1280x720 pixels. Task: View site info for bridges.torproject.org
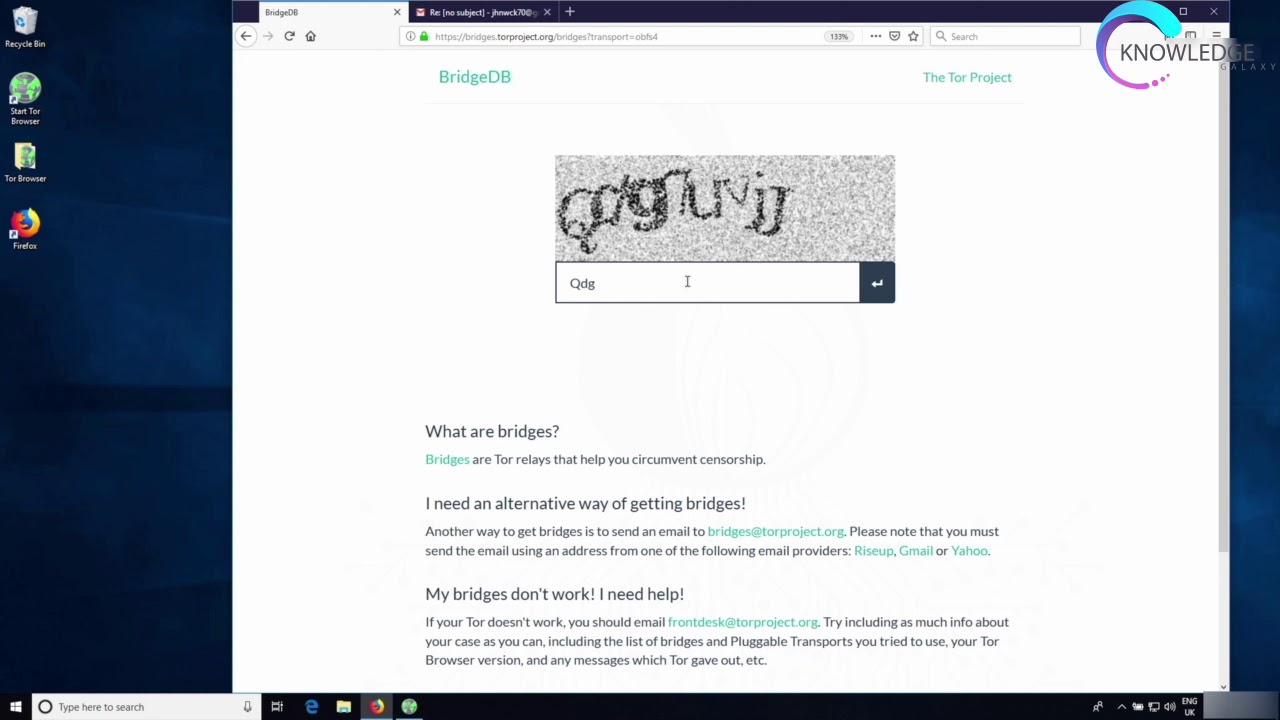click(x=410, y=36)
